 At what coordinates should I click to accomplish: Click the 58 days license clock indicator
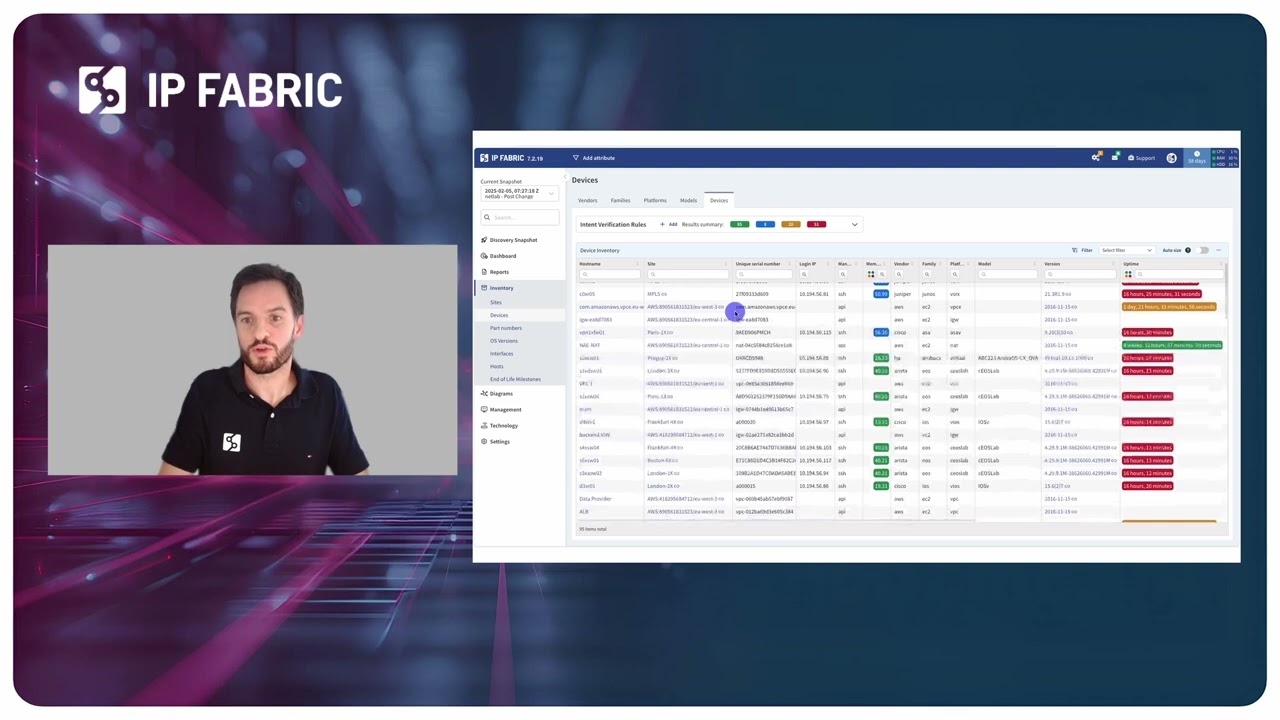click(1197, 158)
